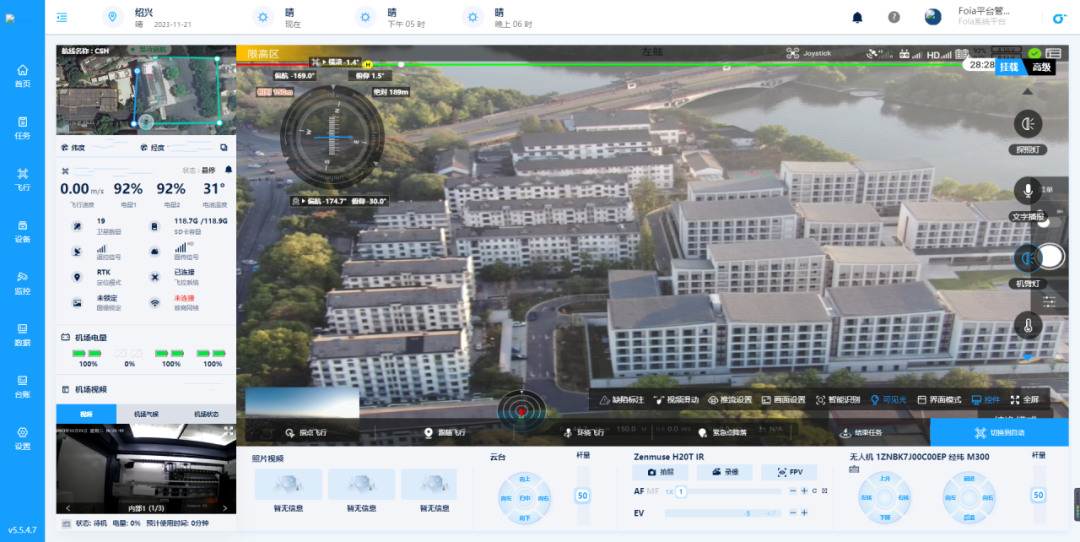Viewport: 1080px width, 542px height.
Task: Select the 高级 tab
Action: tap(1042, 66)
